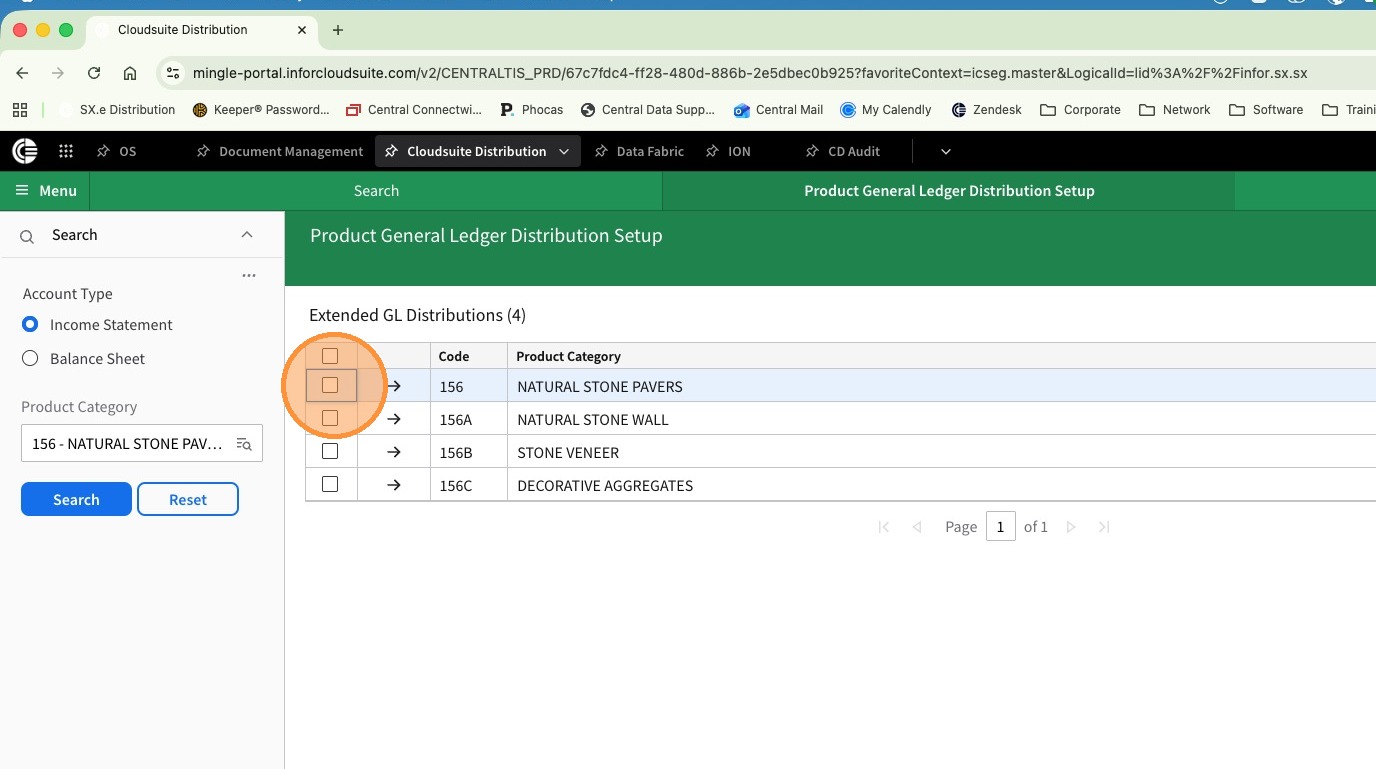This screenshot has height=769, width=1376.
Task: Expand the more apps chevron after CD Audit
Action: [x=946, y=151]
